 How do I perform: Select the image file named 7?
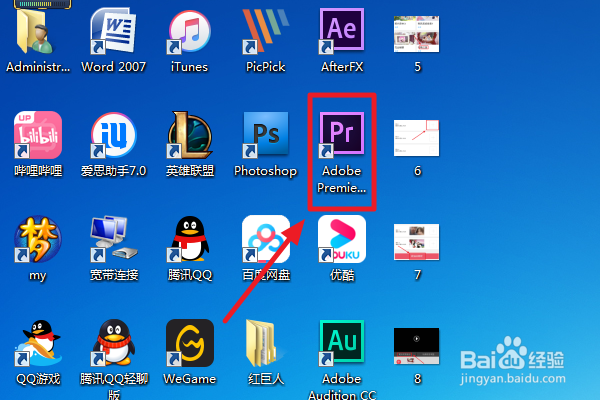[x=417, y=242]
